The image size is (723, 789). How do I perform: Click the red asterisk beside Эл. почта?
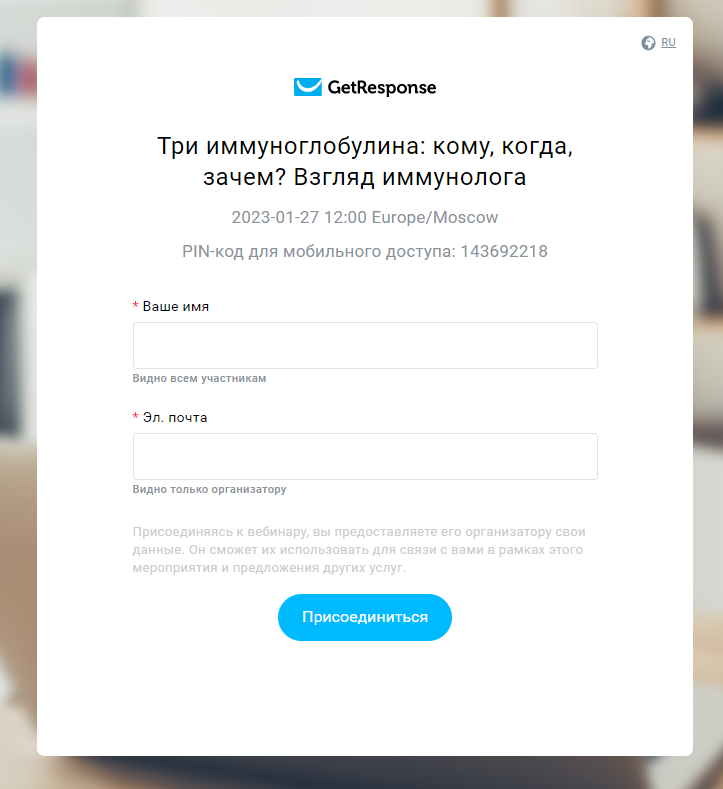[x=135, y=416]
